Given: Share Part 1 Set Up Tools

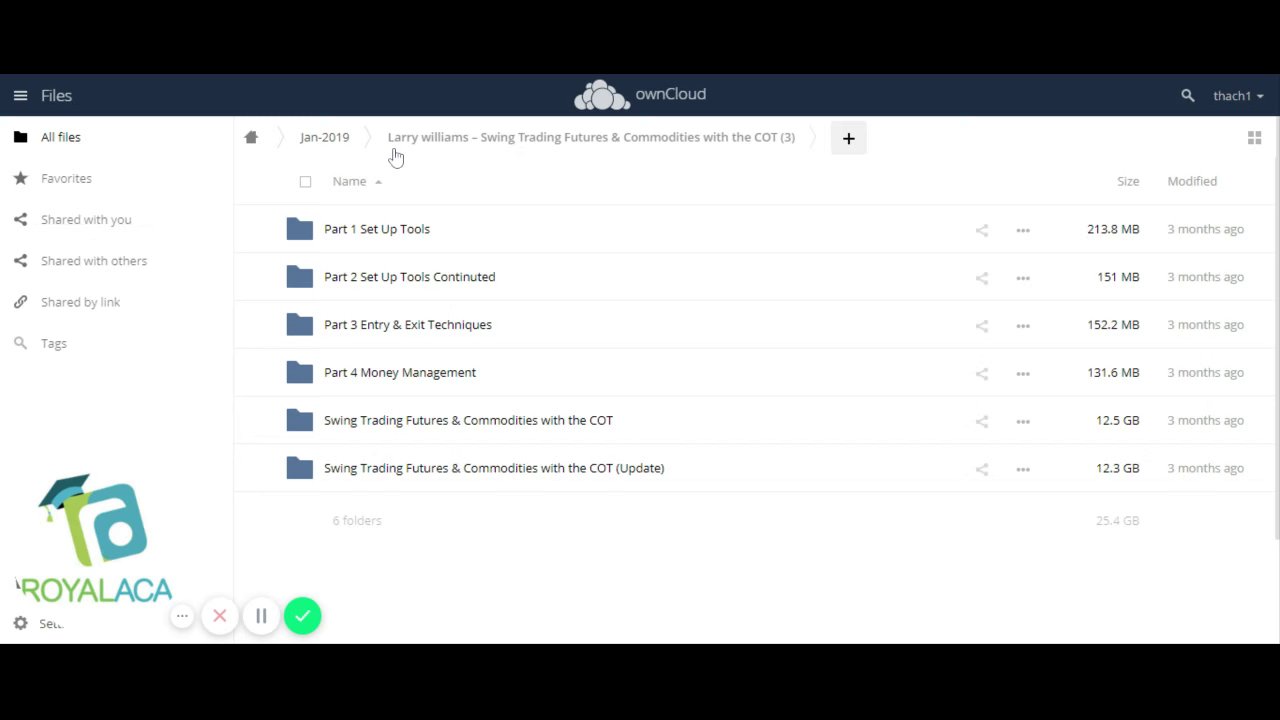Looking at the screenshot, I should 982,230.
